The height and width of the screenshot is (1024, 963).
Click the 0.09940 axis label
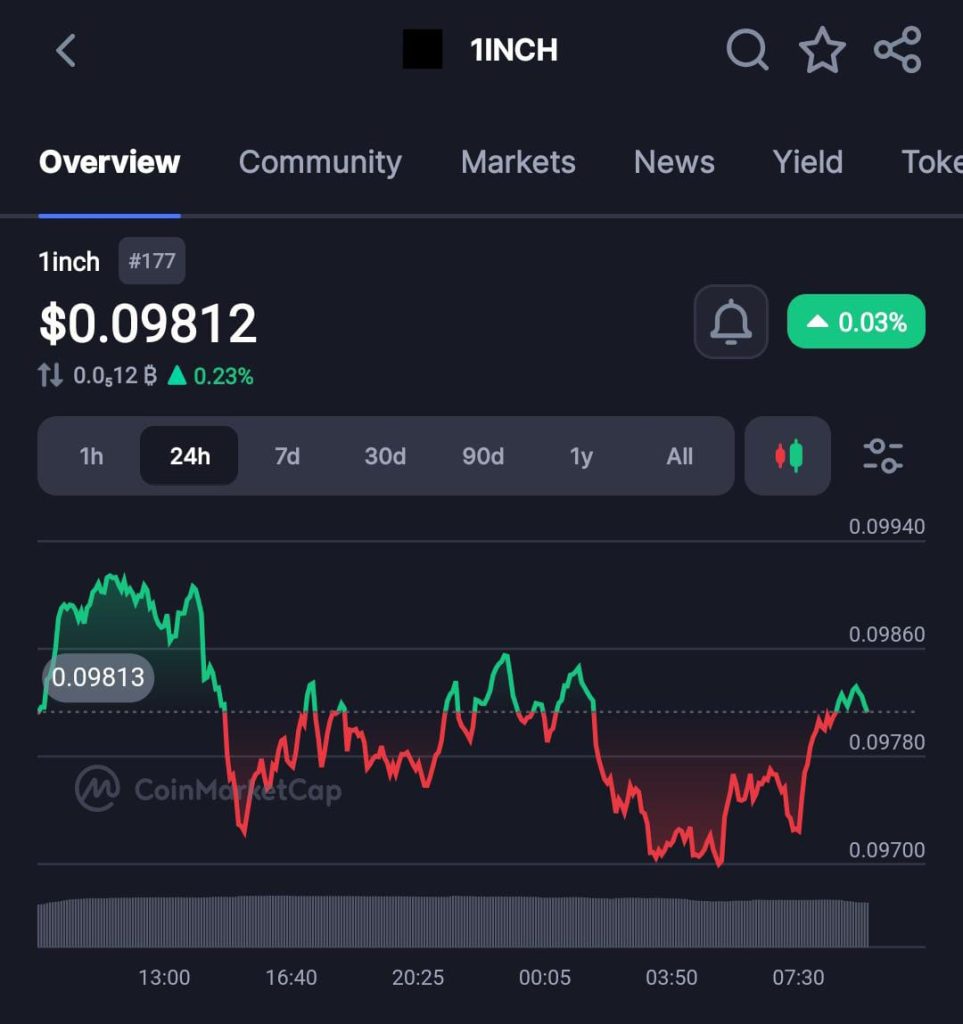(887, 526)
